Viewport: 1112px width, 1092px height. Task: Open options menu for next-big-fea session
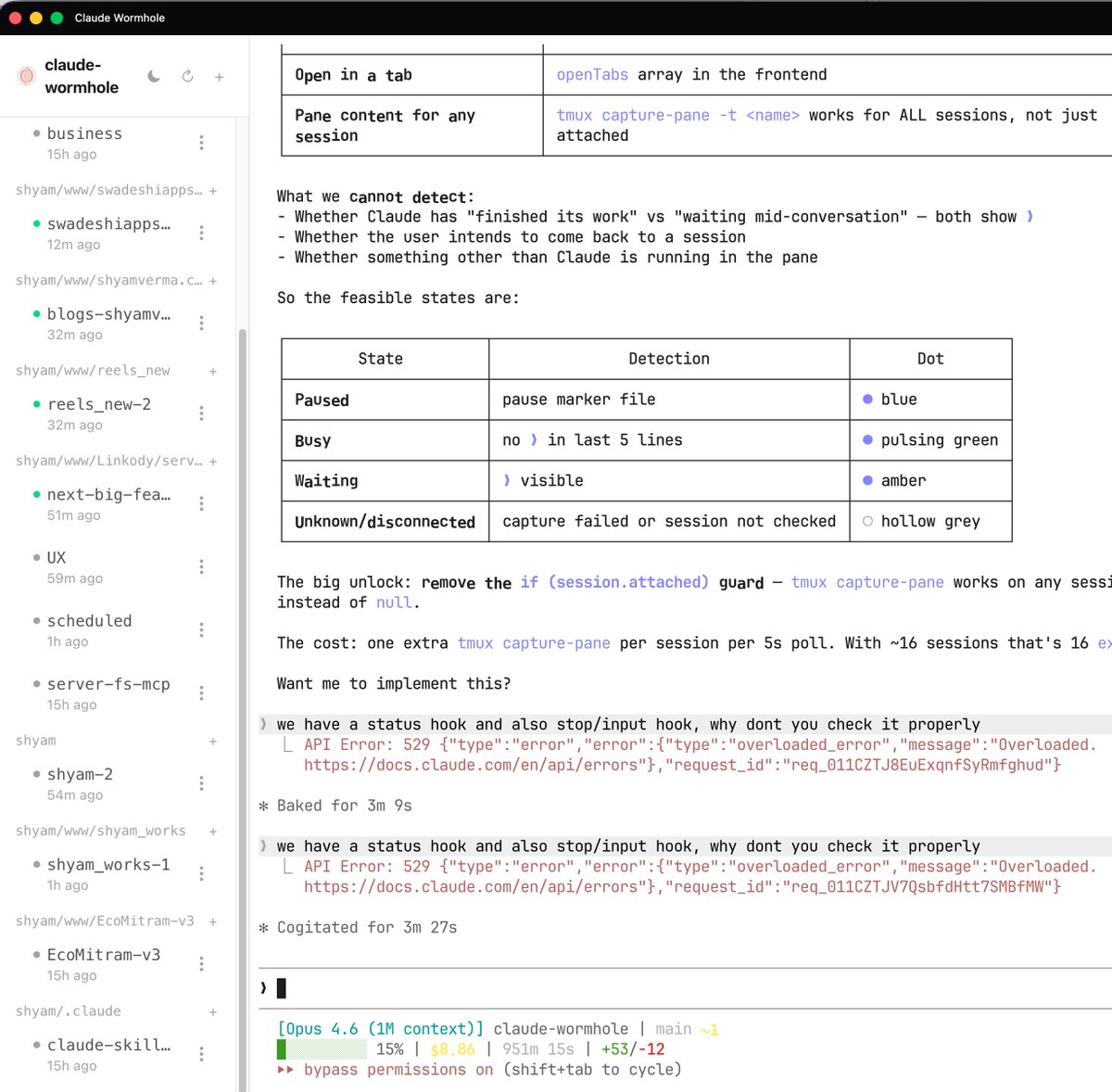tap(201, 503)
